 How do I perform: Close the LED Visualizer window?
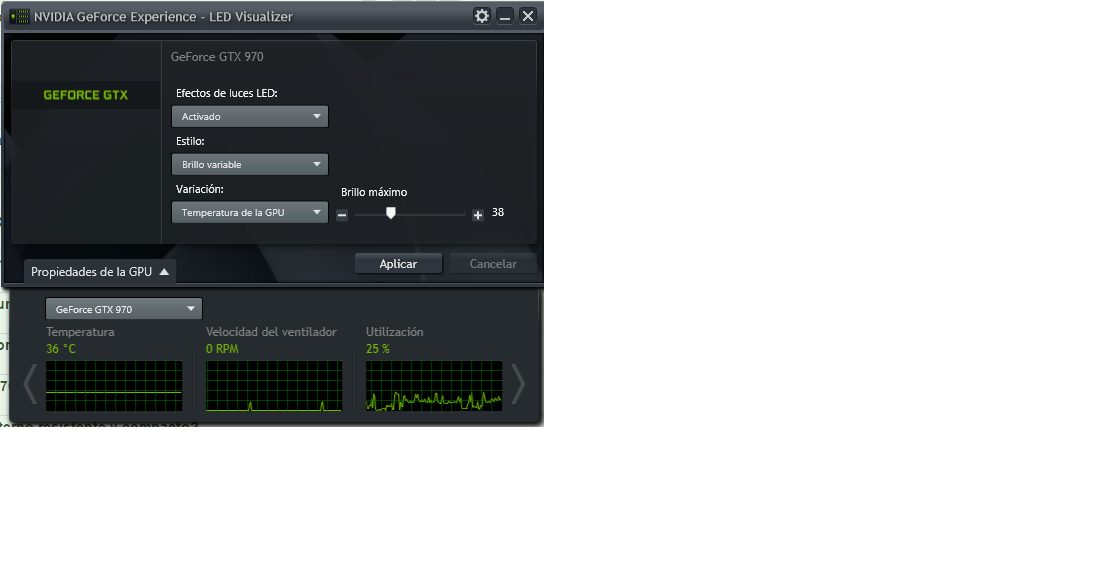528,15
